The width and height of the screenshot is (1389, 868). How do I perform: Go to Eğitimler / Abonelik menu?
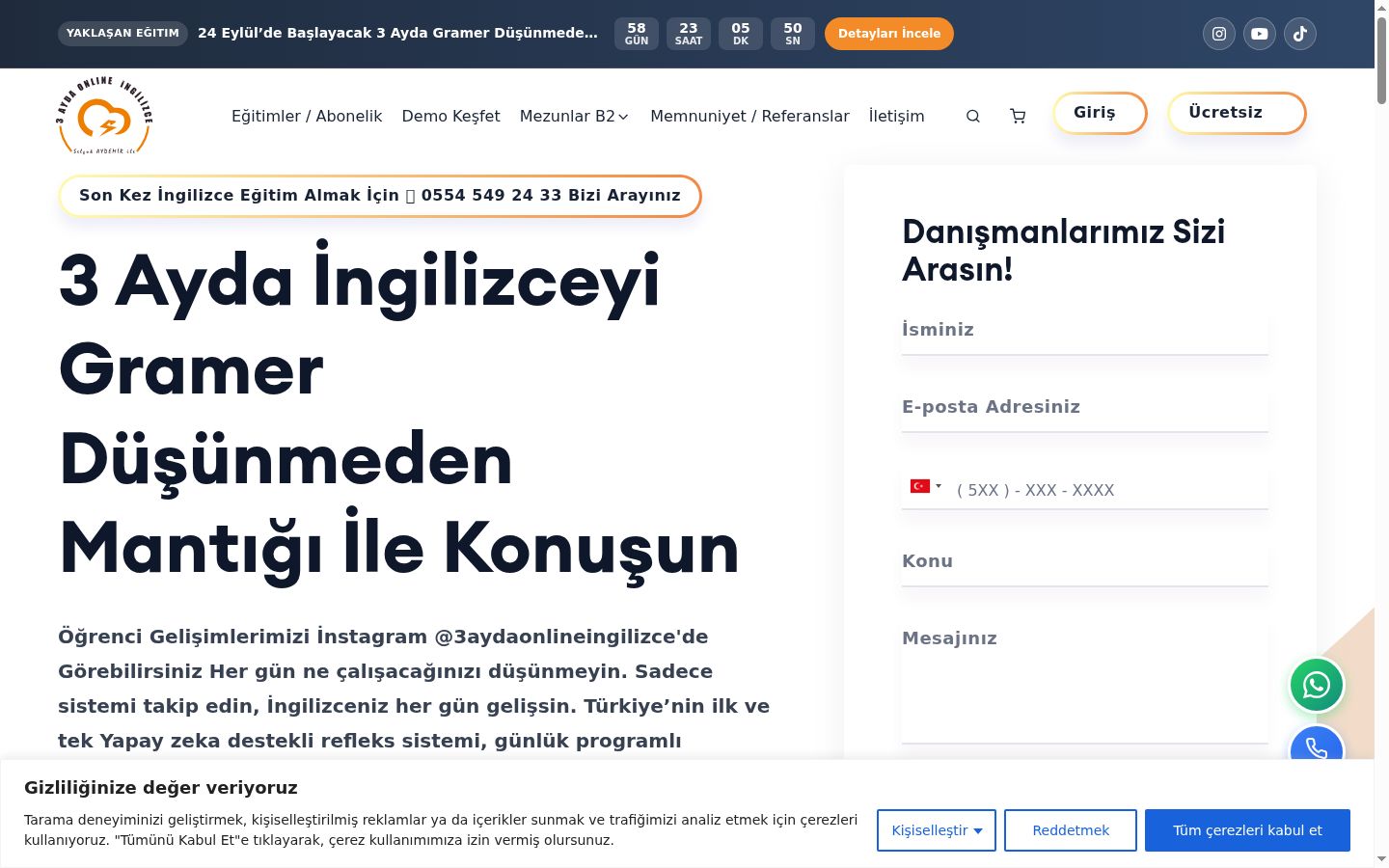click(x=307, y=116)
